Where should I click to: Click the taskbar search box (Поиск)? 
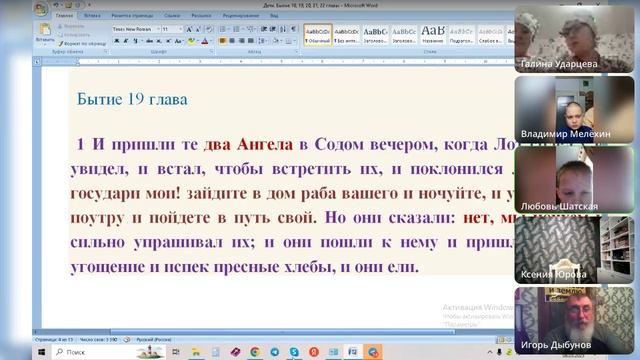pos(109,352)
